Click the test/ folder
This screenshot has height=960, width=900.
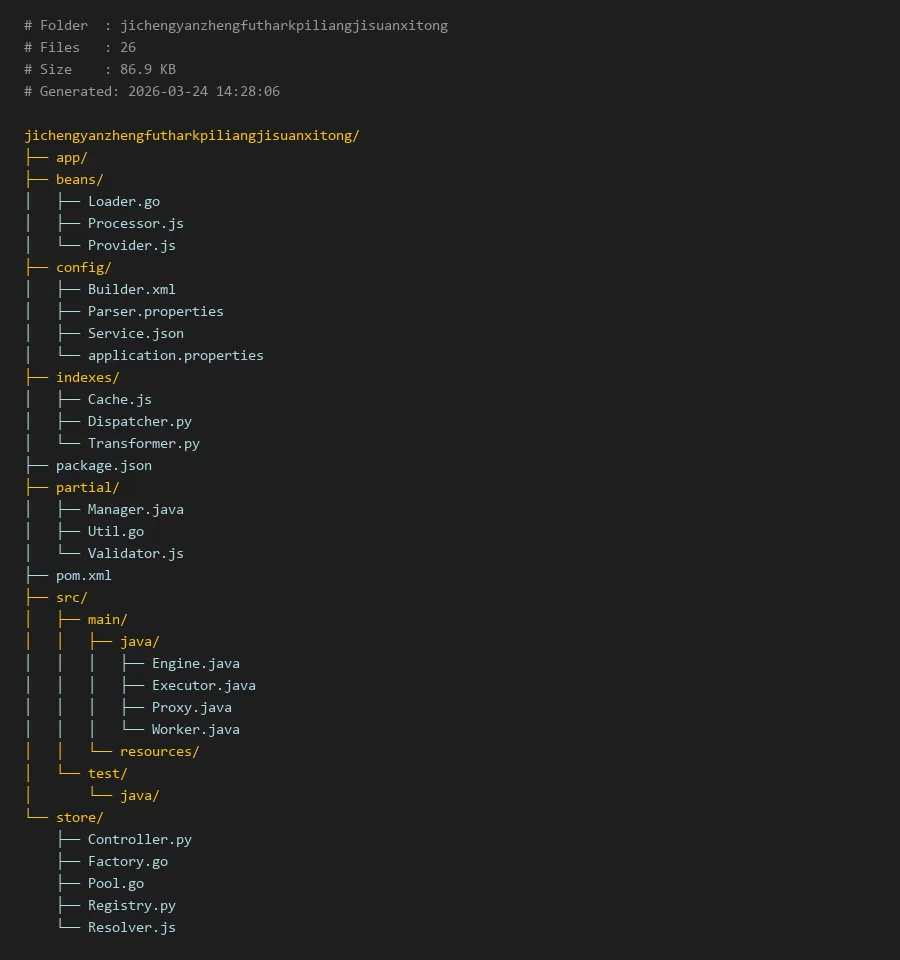(107, 773)
